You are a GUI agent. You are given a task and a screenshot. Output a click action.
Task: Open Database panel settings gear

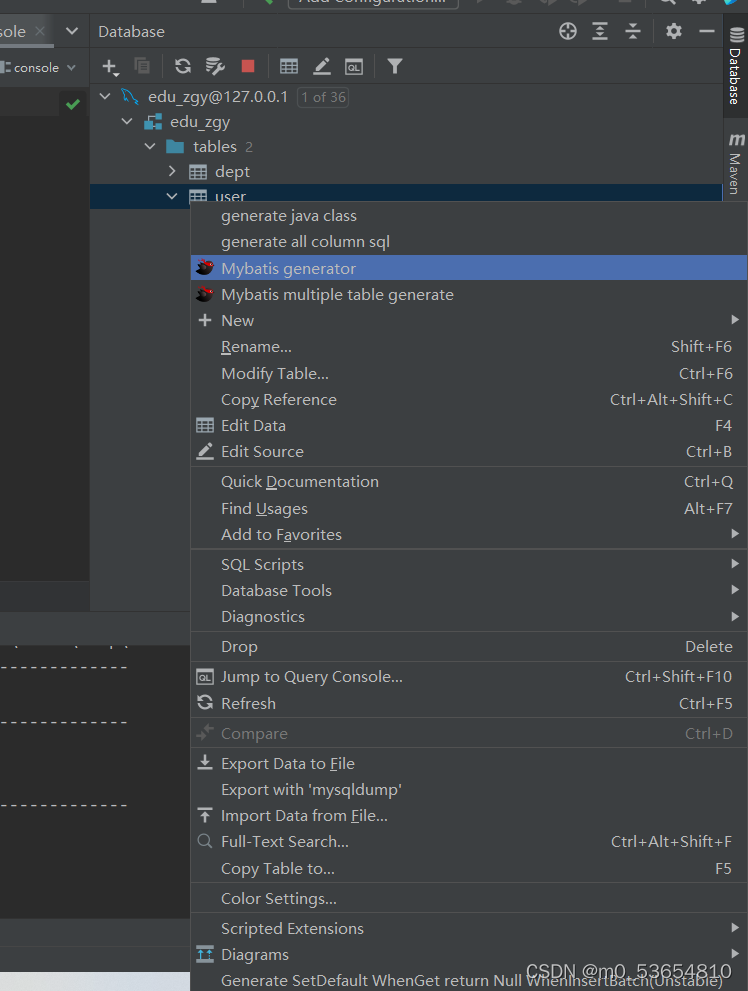pos(673,31)
